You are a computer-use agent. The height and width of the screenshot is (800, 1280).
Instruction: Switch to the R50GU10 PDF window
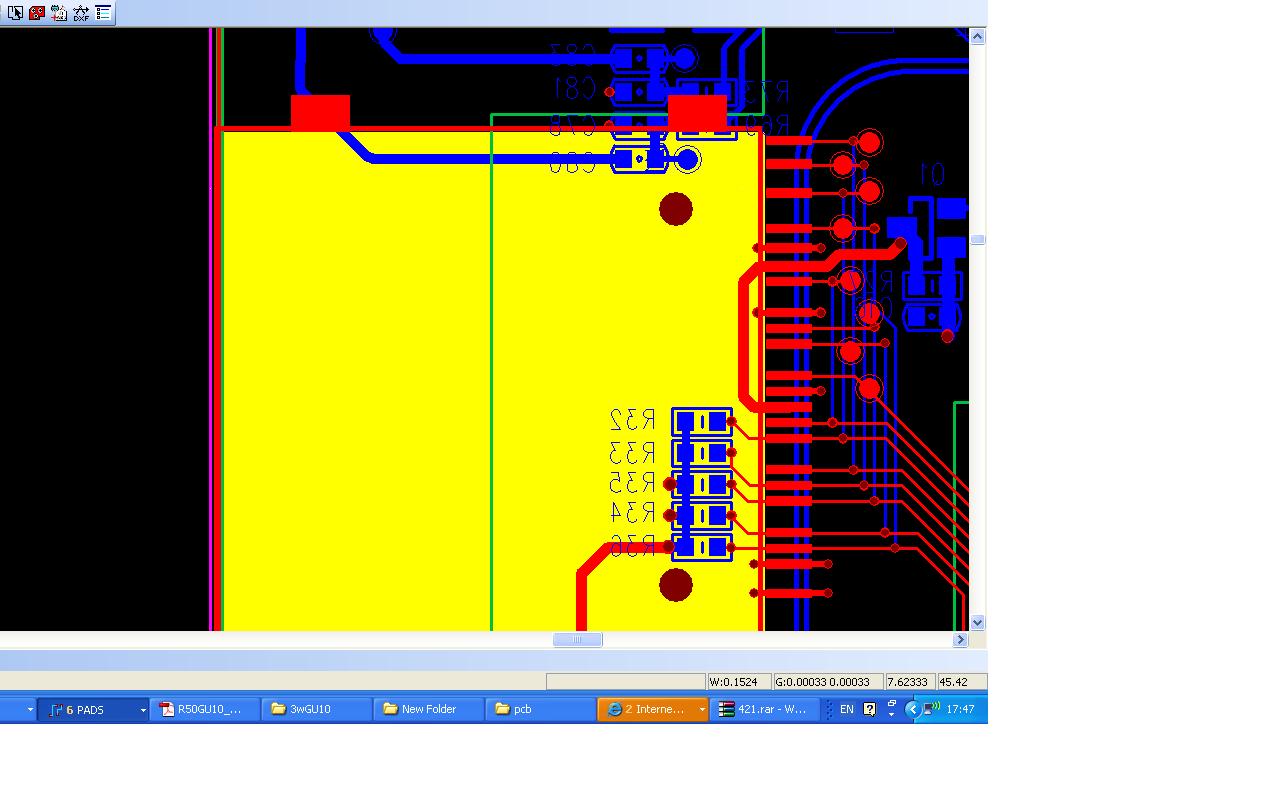click(204, 710)
